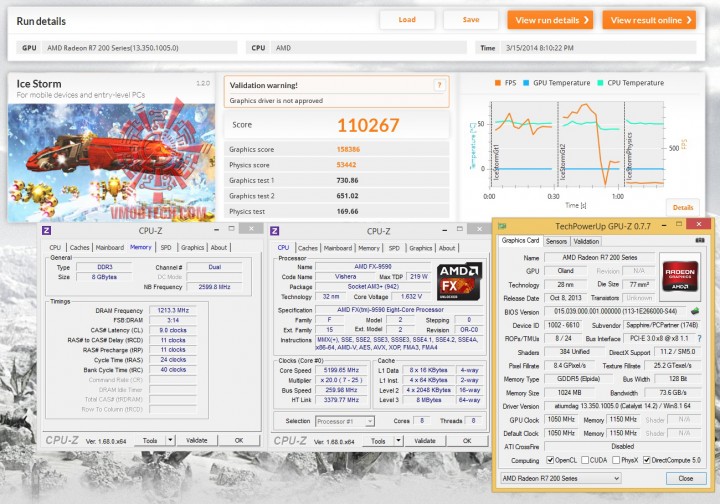Click the Ice Storm benchmark thumbnail image
This screenshot has width=720, height=504.
(x=111, y=162)
